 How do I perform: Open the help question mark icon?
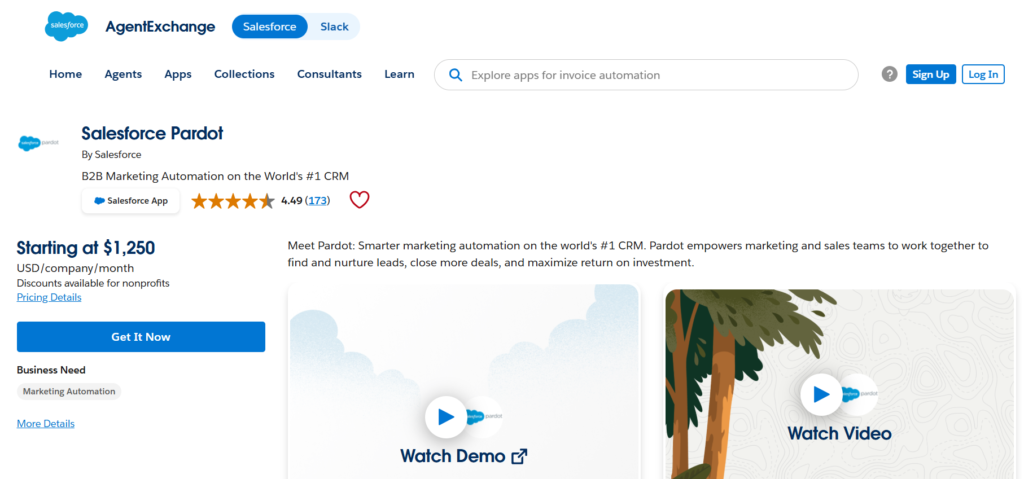pyautogui.click(x=889, y=74)
